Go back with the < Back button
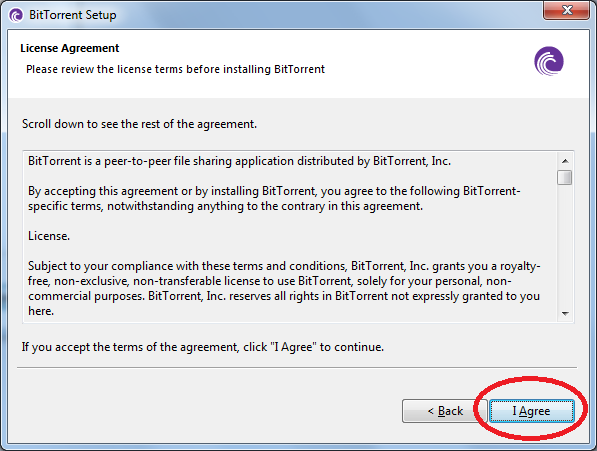 click(x=445, y=411)
